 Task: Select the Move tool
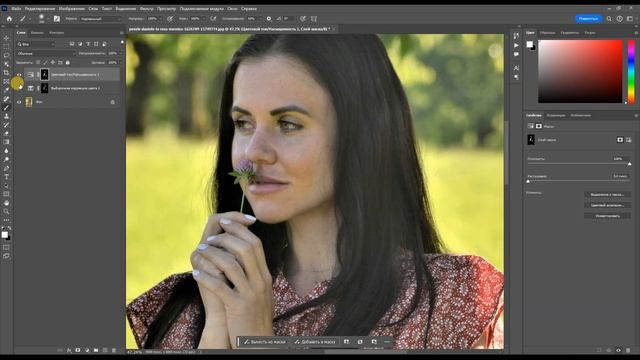(6, 38)
